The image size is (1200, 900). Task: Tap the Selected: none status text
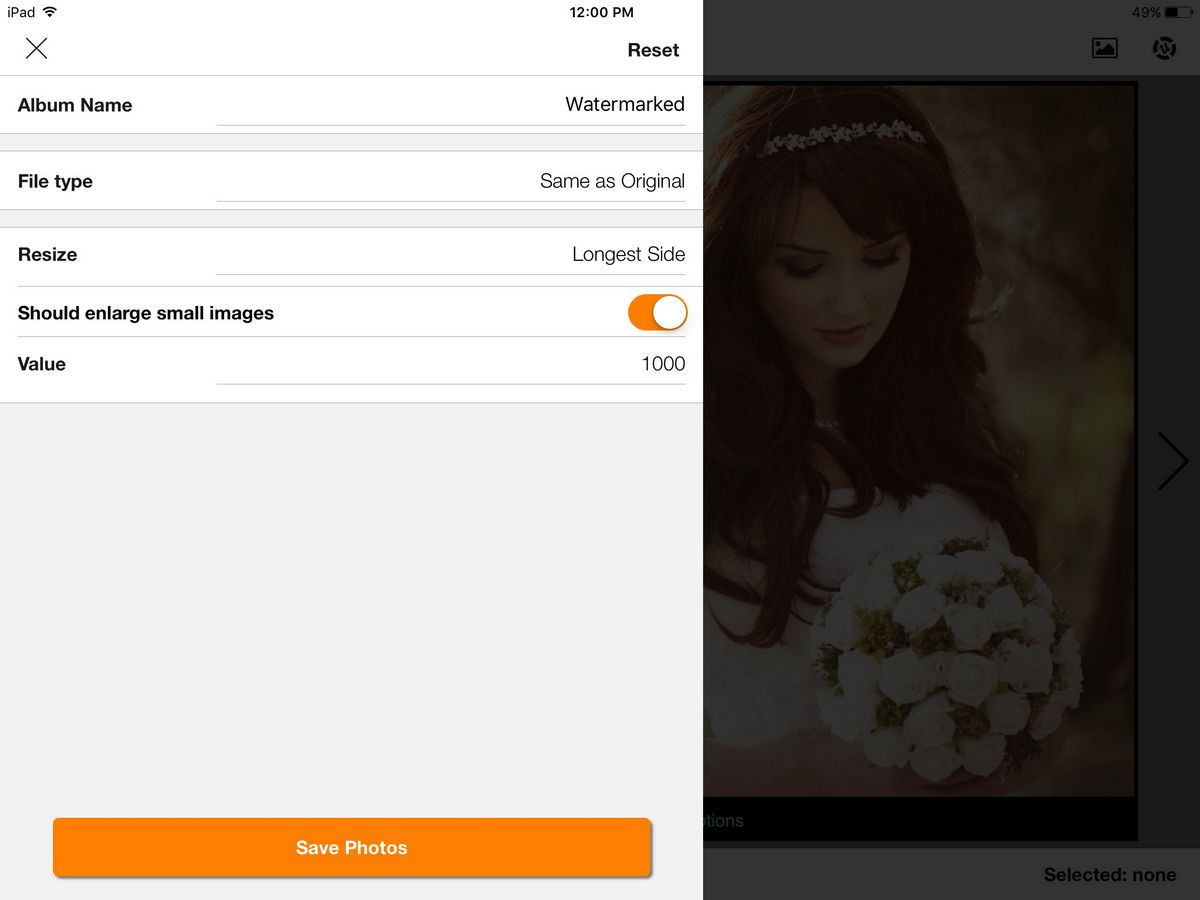(x=1109, y=875)
